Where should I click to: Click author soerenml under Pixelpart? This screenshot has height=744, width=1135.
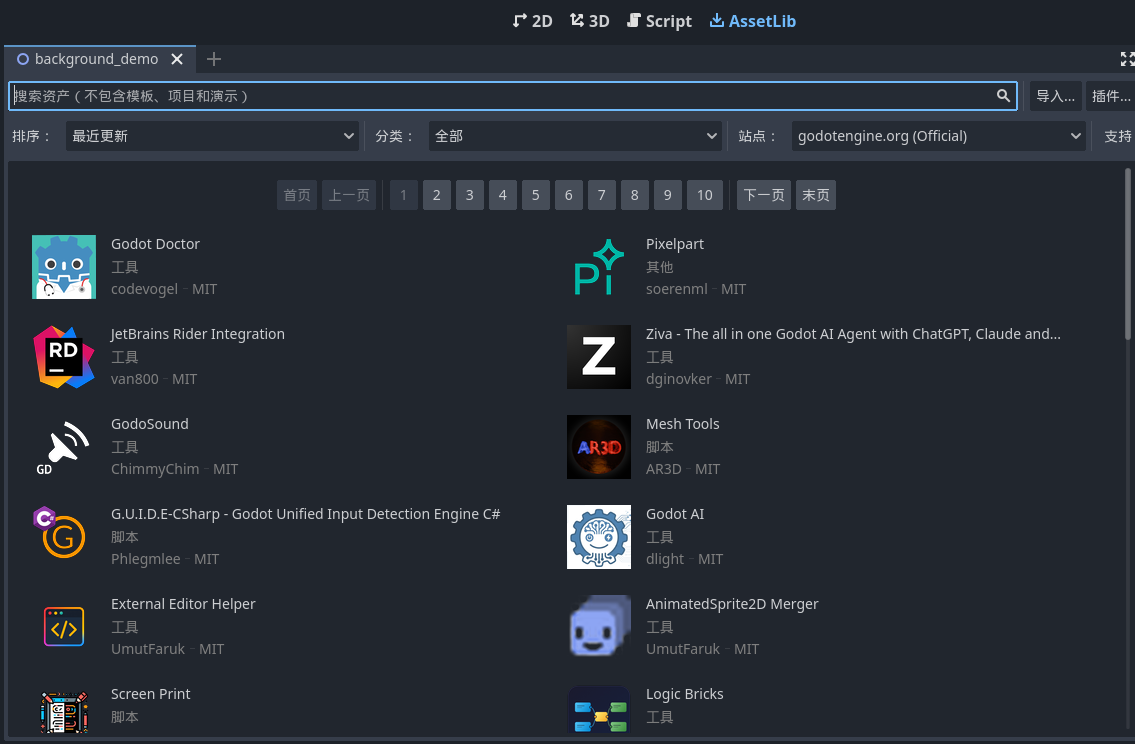click(x=677, y=289)
